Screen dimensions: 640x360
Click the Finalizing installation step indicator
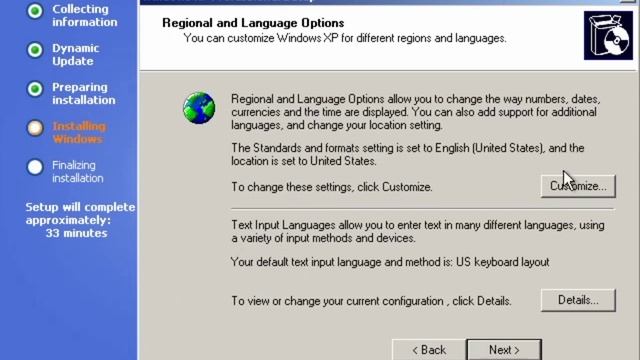pyautogui.click(x=35, y=167)
